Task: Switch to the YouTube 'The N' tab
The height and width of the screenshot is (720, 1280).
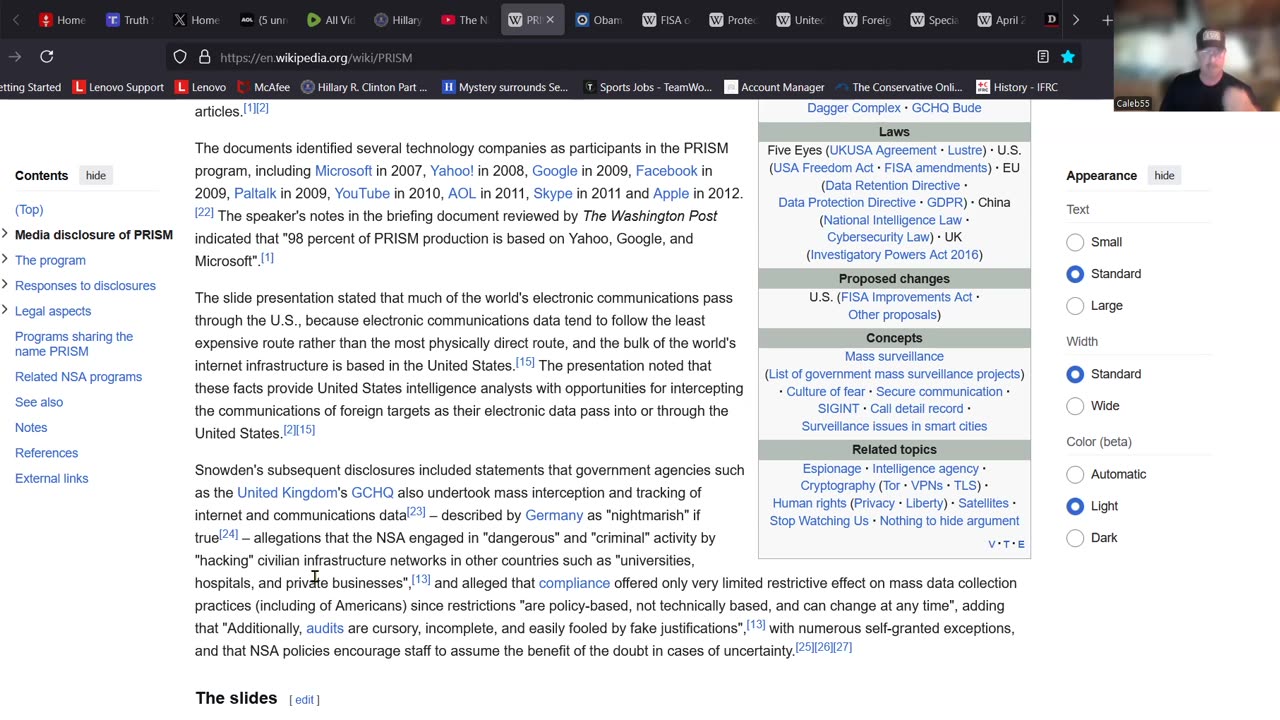Action: click(464, 20)
